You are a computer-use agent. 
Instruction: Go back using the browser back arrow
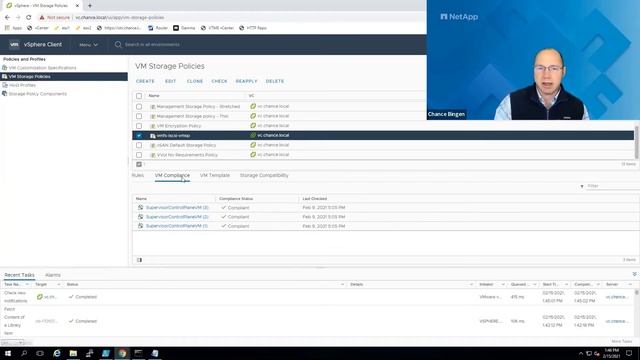pyautogui.click(x=7, y=18)
